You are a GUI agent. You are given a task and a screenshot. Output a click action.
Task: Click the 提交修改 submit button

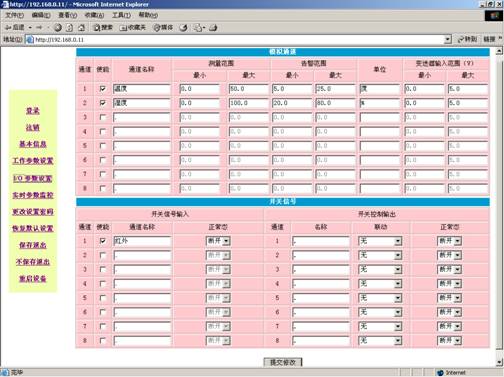point(283,362)
